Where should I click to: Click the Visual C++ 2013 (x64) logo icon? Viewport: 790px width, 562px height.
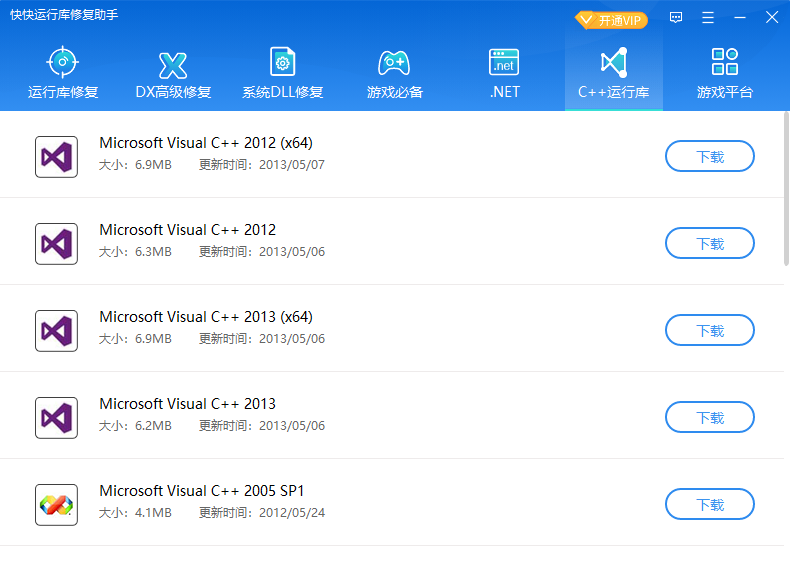coord(56,331)
